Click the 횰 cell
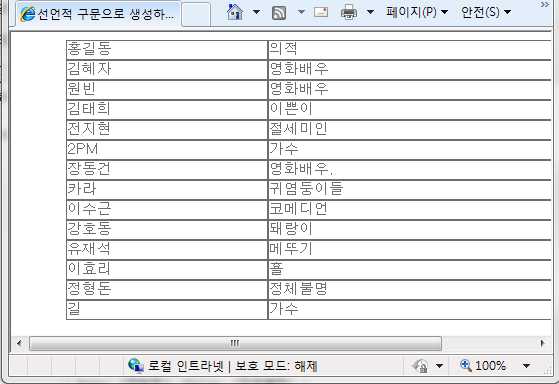Image resolution: width=559 pixels, height=384 pixels. coord(410,269)
